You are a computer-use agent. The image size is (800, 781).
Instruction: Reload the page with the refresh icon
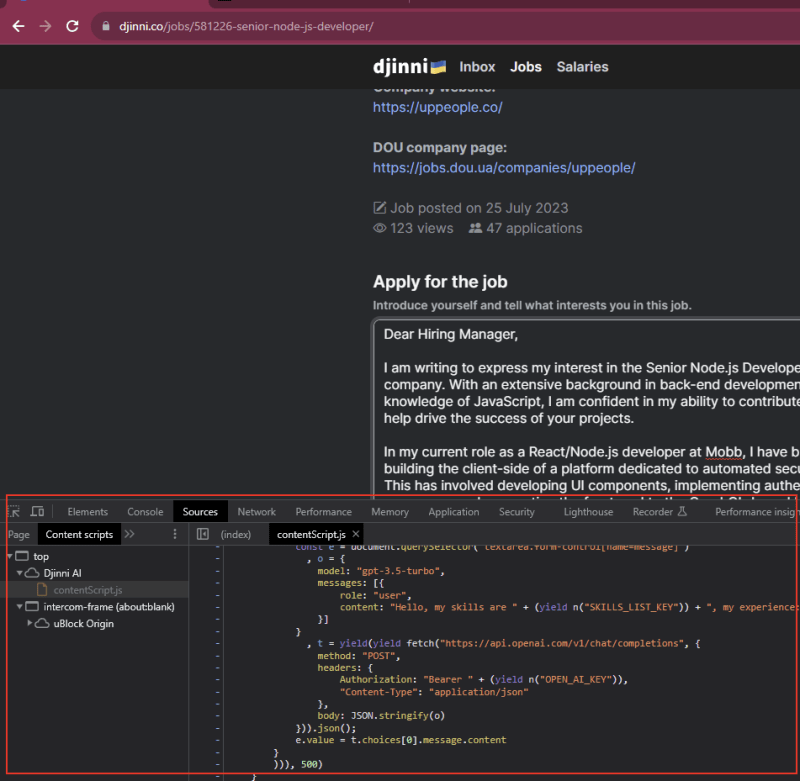point(72,26)
